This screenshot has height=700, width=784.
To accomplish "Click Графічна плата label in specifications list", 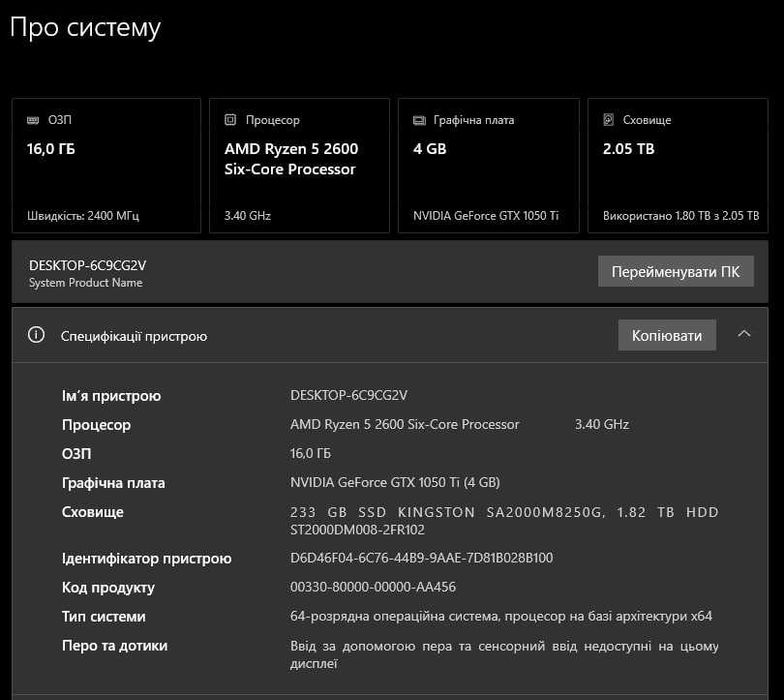I will tap(114, 483).
